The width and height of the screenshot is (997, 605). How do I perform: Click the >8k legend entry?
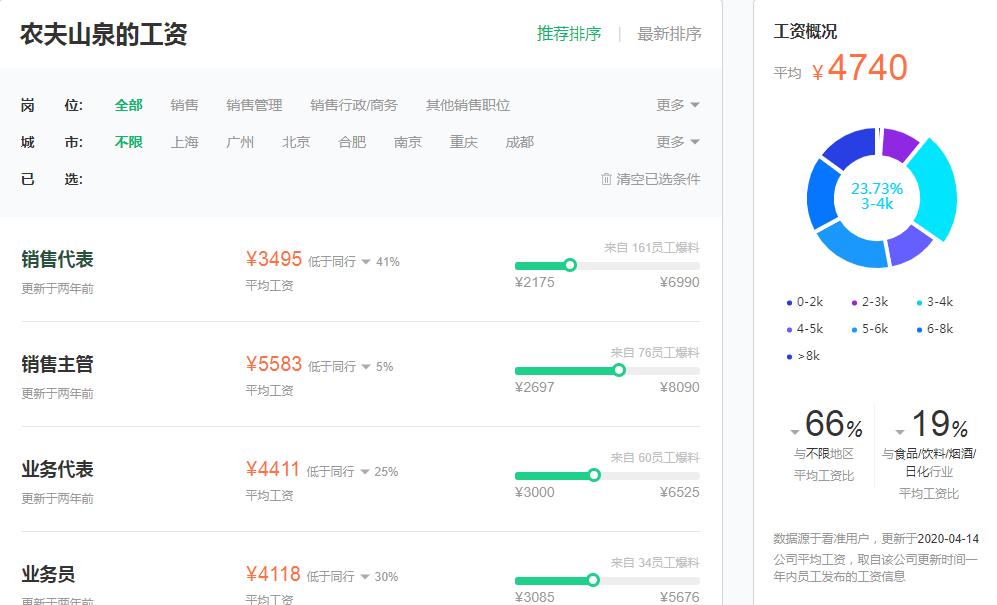[x=803, y=356]
